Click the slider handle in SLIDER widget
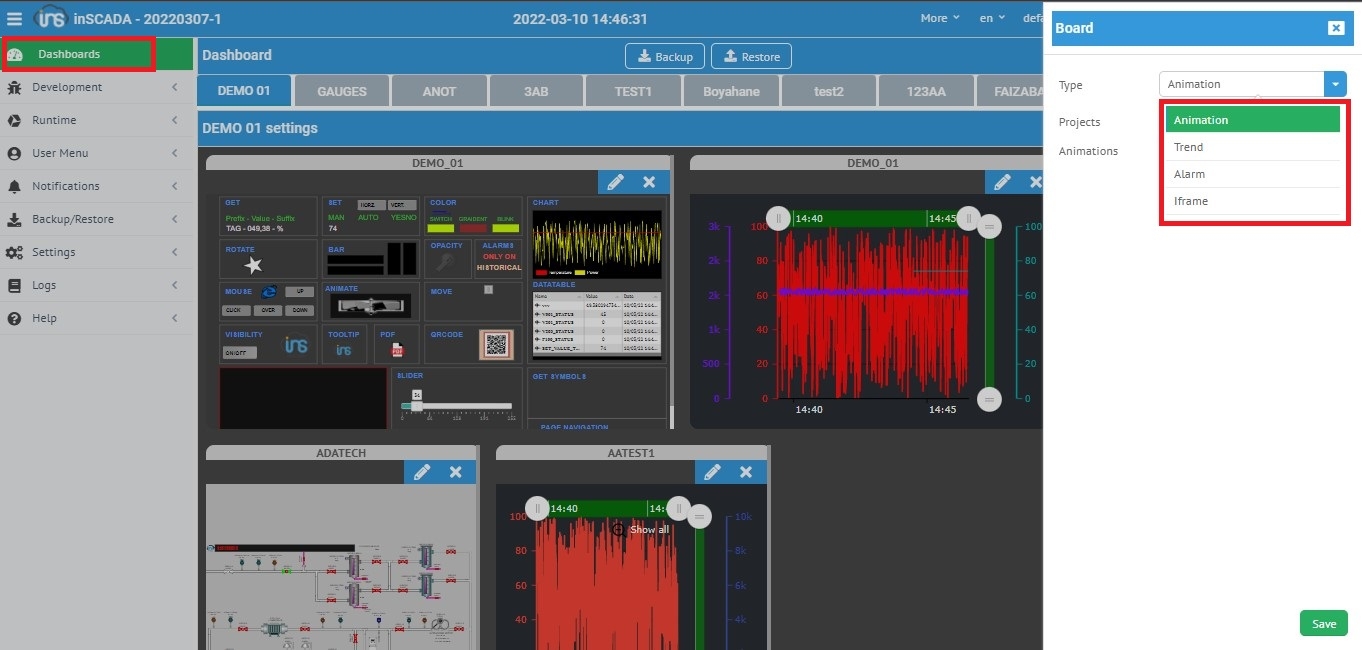Viewport: 1362px width, 650px height. click(417, 404)
